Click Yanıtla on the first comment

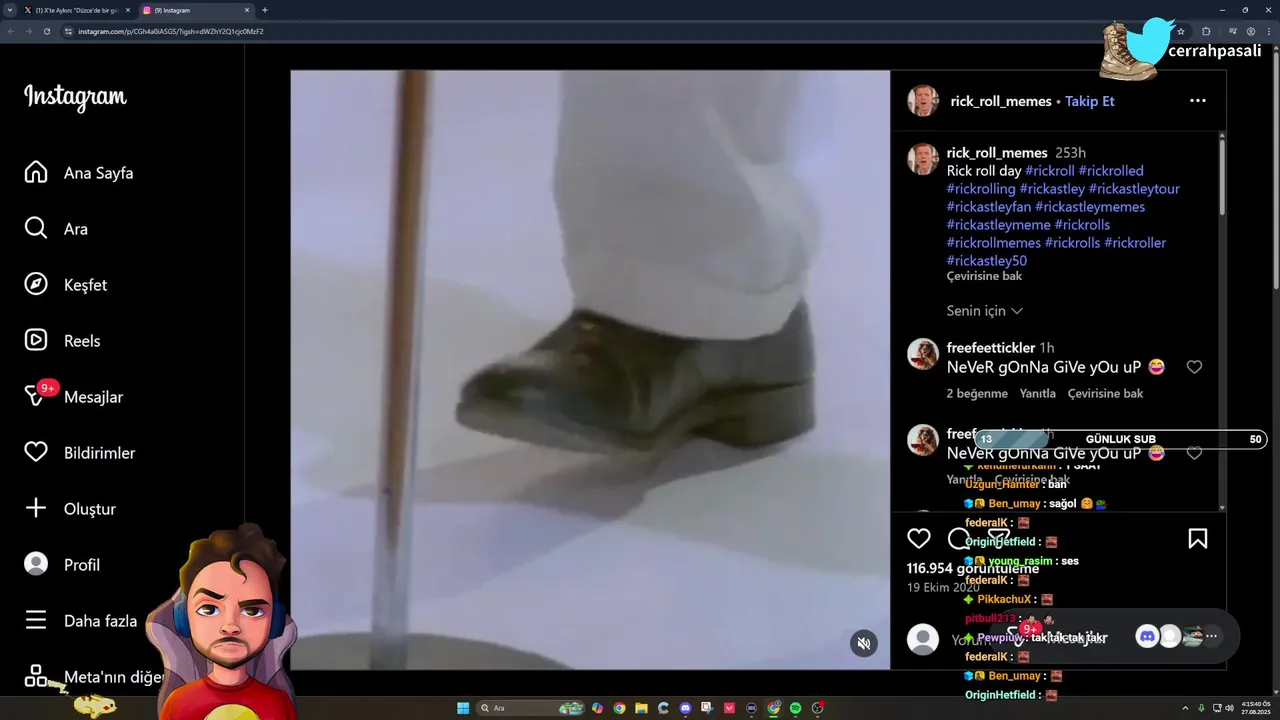tap(1038, 393)
